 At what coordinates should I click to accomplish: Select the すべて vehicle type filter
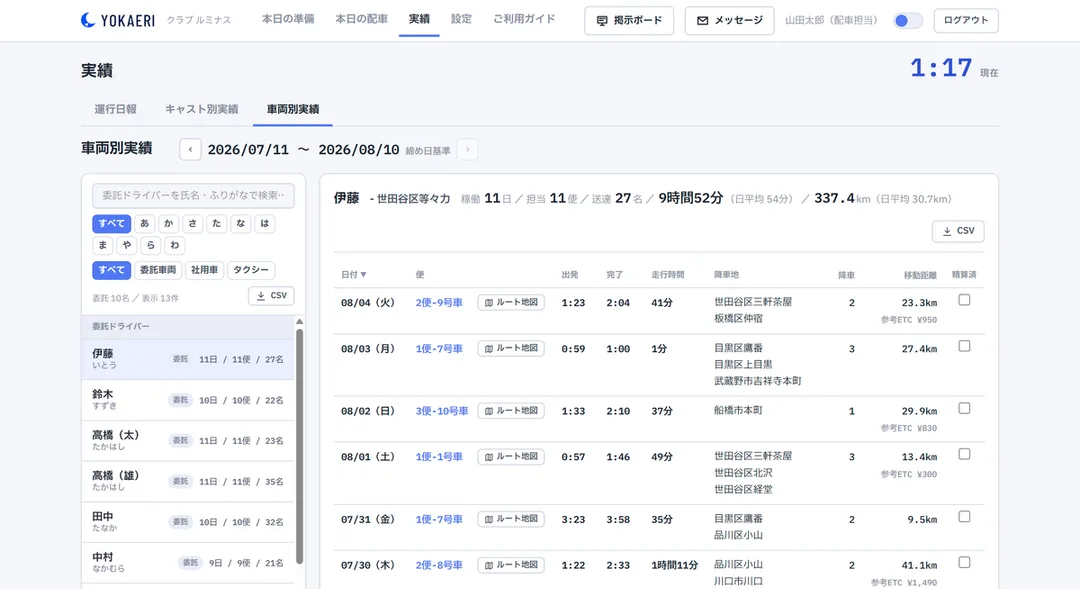point(112,270)
